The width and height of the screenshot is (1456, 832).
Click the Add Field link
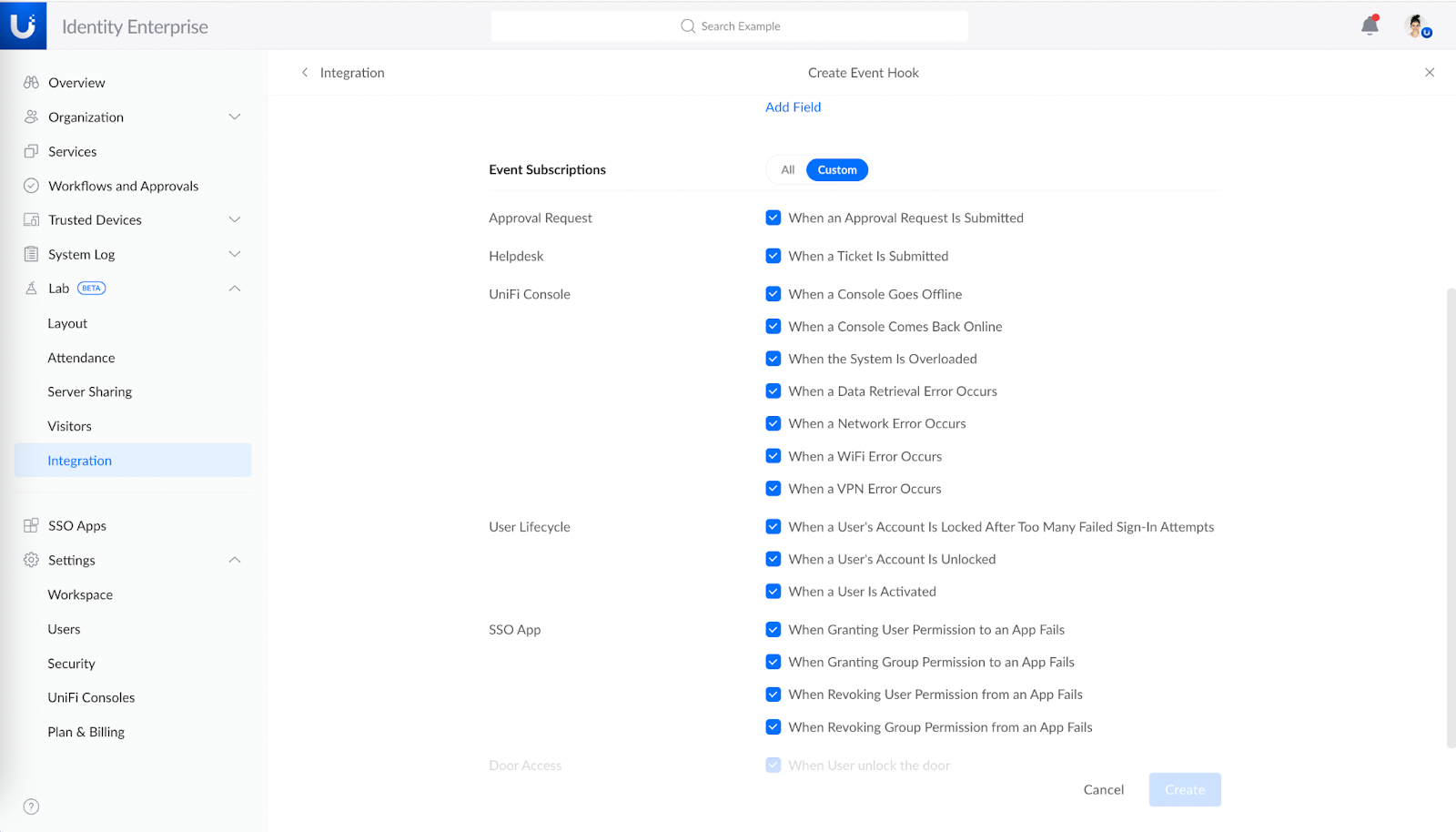point(793,107)
